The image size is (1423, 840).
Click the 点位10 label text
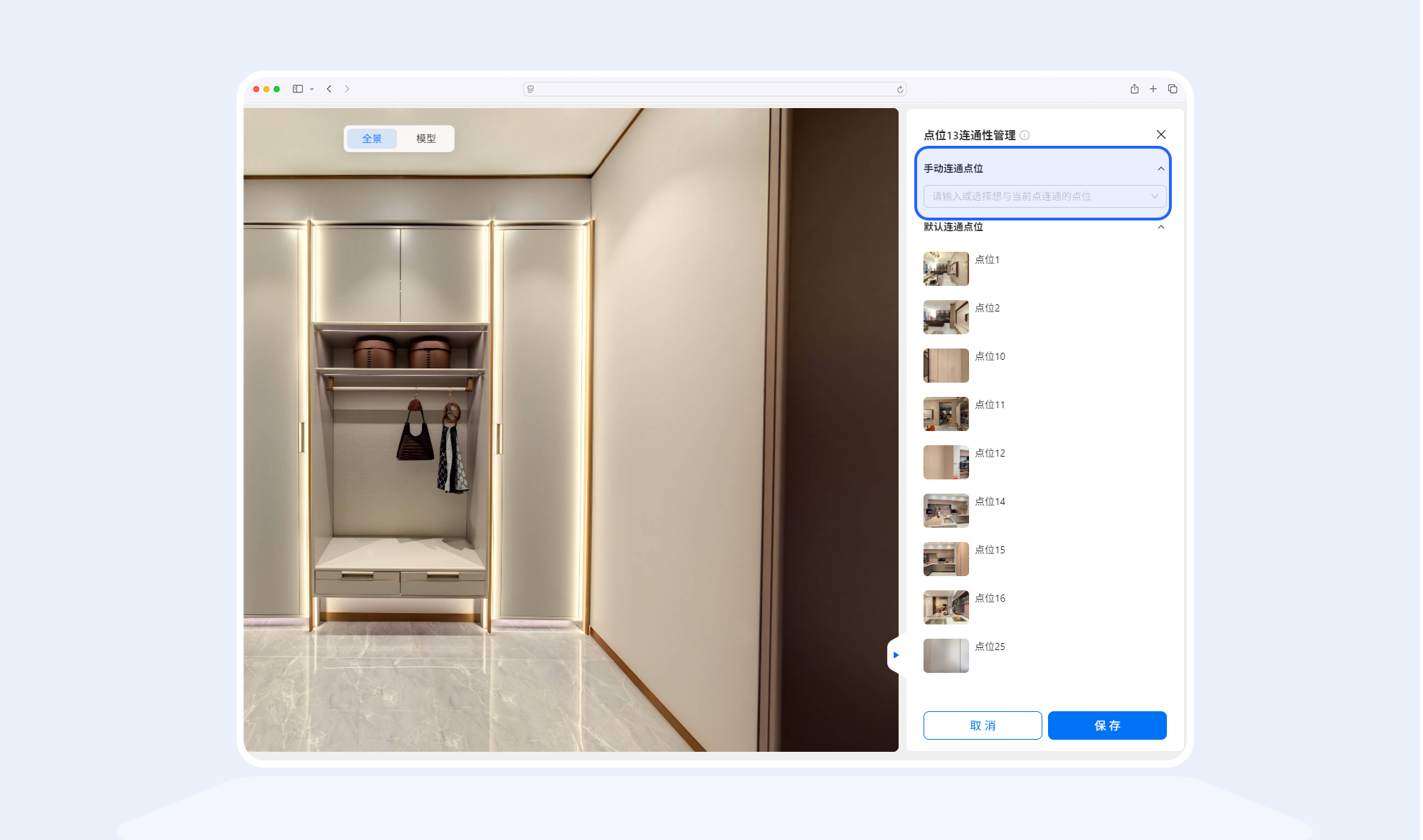(x=990, y=356)
